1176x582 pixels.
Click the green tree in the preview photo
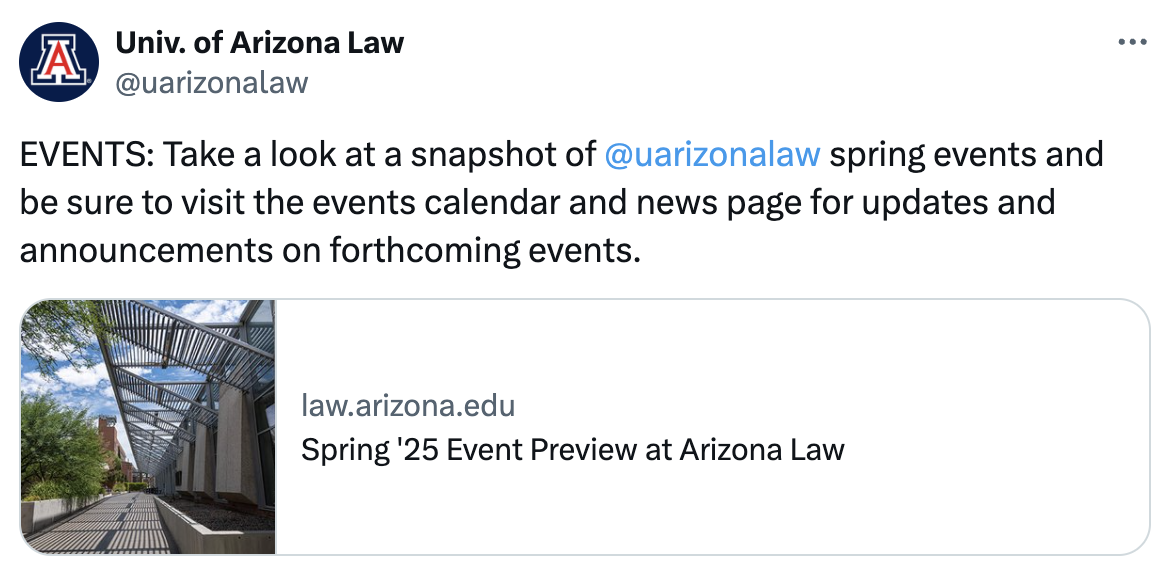55,445
